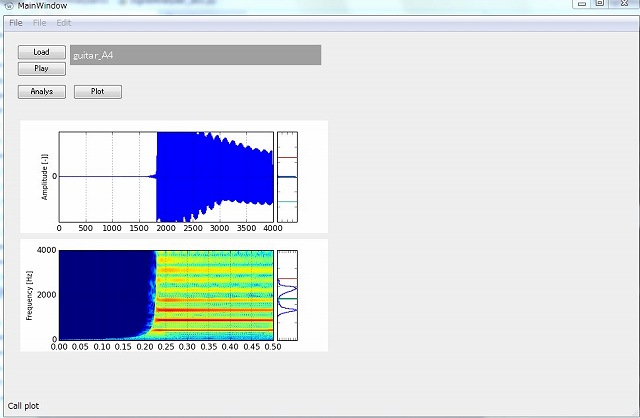This screenshot has height=418, width=640.
Task: Click the Plot button
Action: pos(97,92)
